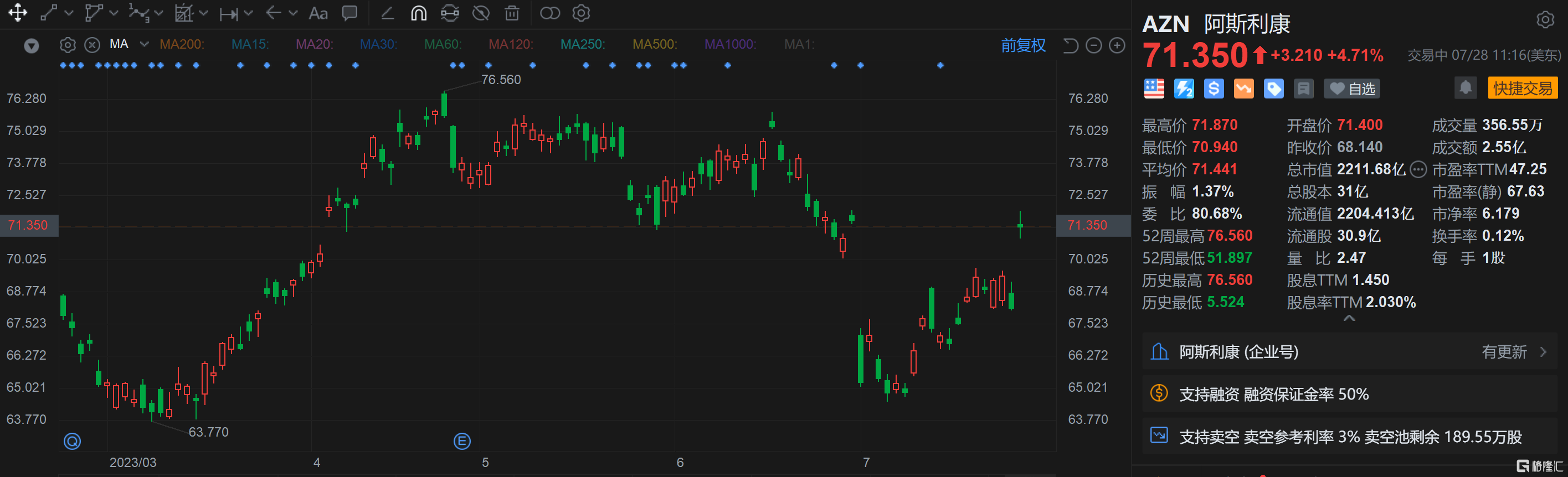This screenshot has width=1568, height=477.
Task: Select the comment bubble note tool
Action: 350,13
